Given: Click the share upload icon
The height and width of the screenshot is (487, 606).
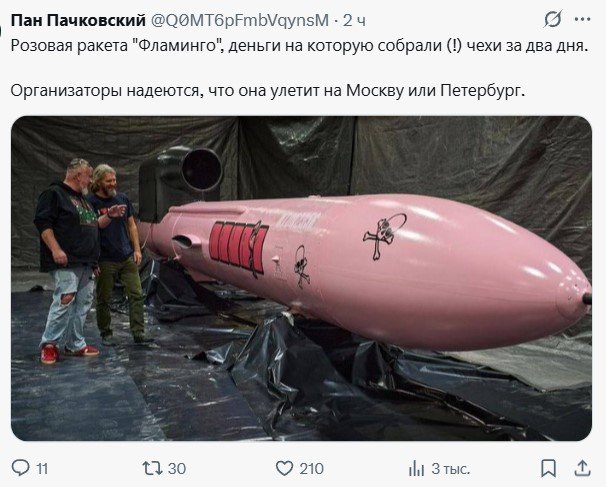Looking at the screenshot, I should coord(582,468).
